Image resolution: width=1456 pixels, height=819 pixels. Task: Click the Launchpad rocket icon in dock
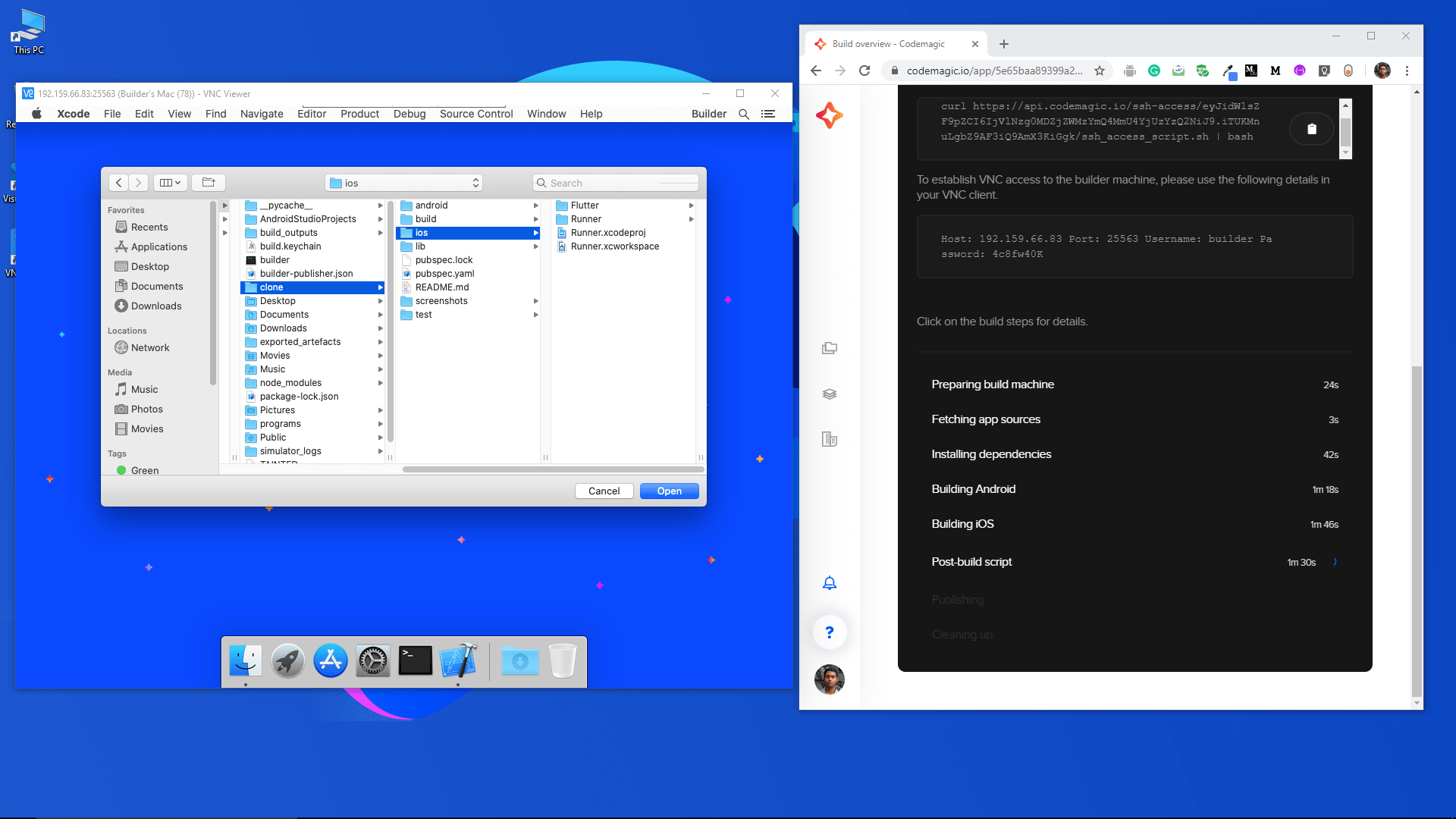(288, 661)
